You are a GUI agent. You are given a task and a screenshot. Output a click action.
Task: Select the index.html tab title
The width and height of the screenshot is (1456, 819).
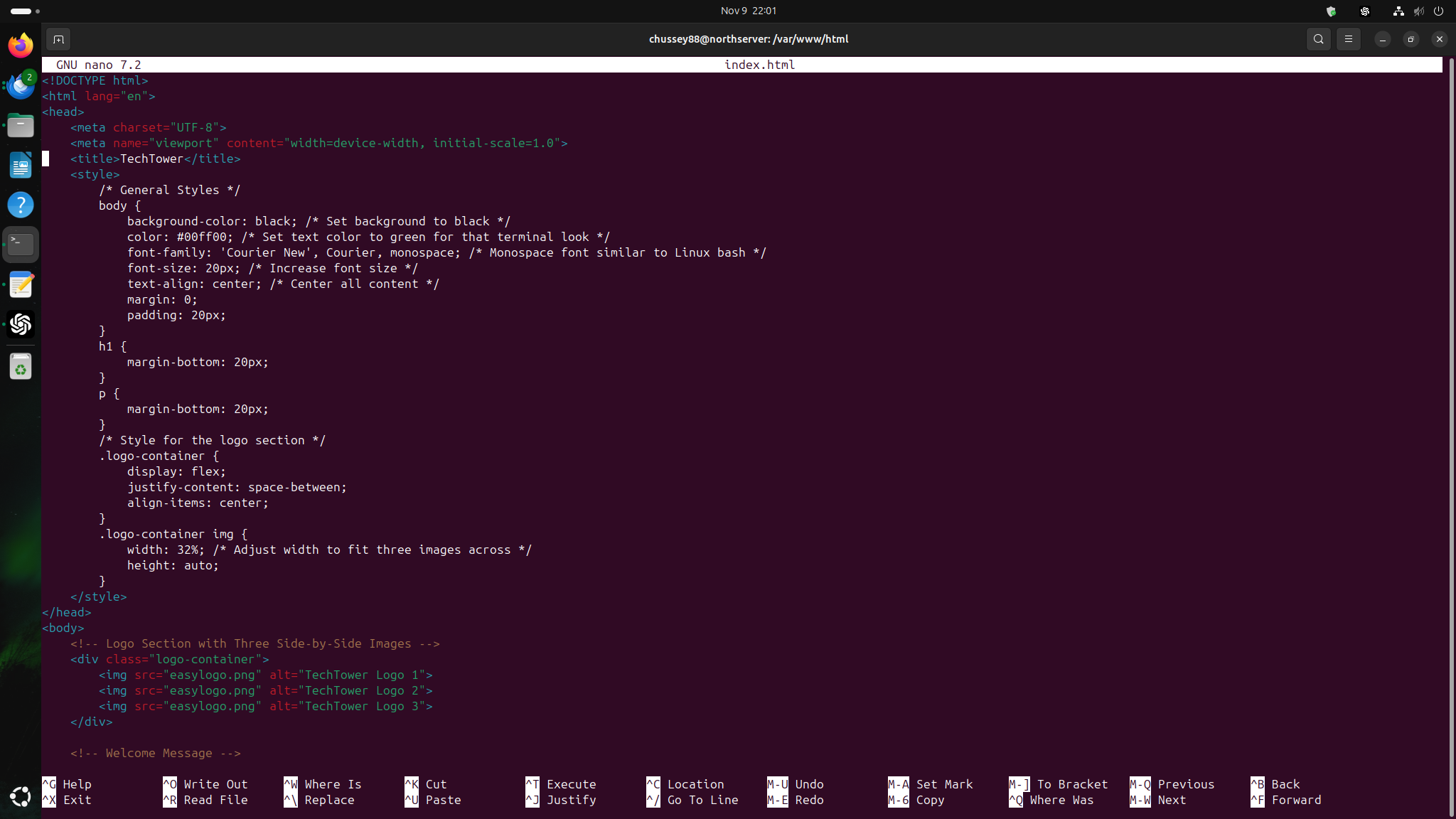(x=759, y=64)
